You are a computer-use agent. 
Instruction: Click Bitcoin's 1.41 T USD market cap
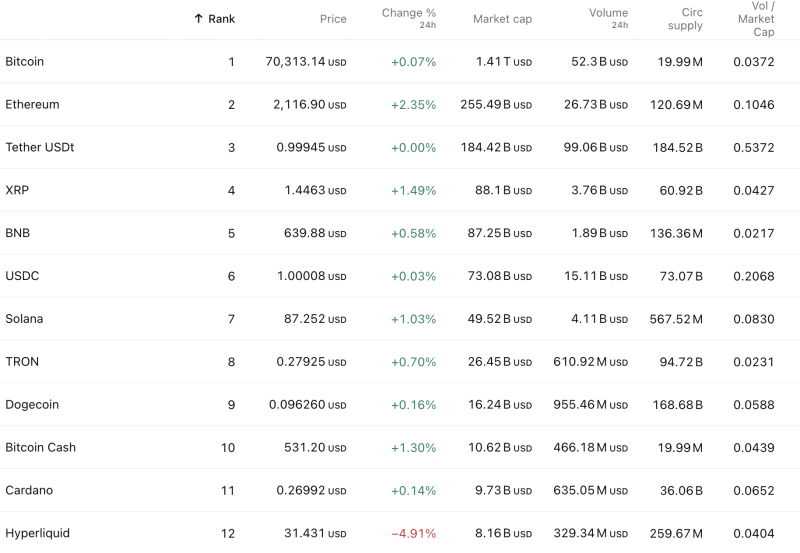coord(504,62)
